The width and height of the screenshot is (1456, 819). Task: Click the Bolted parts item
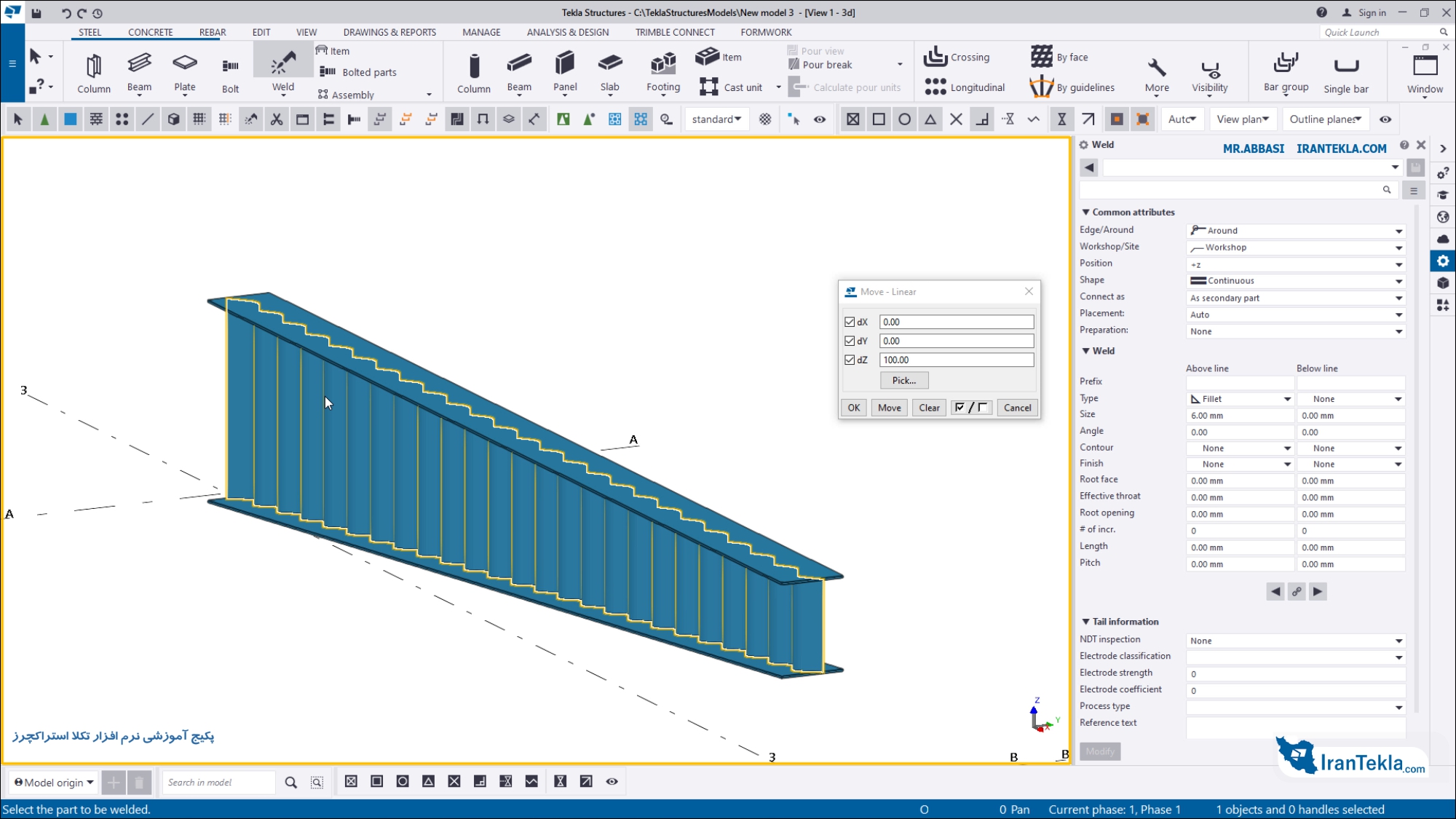click(357, 72)
